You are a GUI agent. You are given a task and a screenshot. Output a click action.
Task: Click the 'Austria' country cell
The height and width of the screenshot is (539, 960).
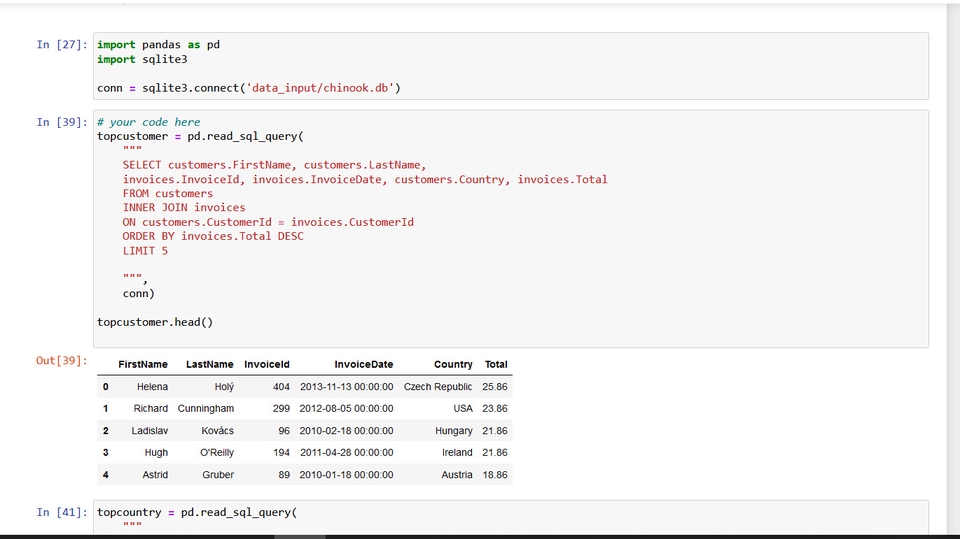pyautogui.click(x=457, y=475)
